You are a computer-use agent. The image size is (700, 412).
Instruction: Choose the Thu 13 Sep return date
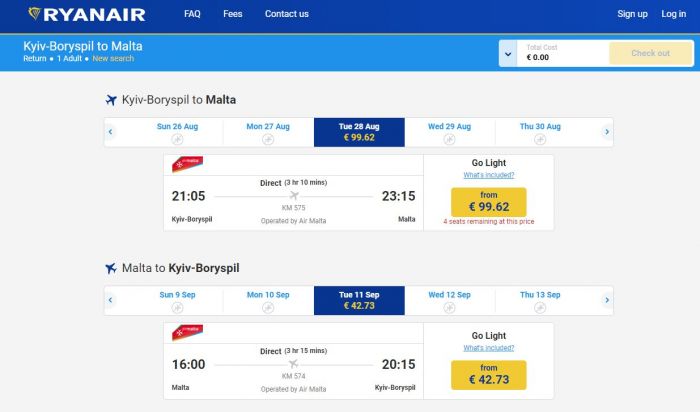(x=540, y=300)
